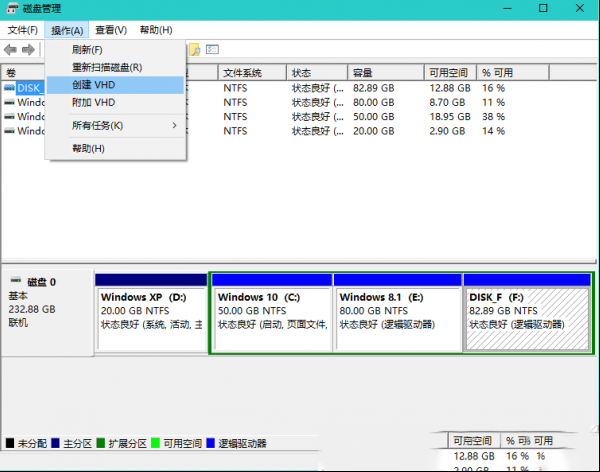Viewport: 600px width, 472px height.
Task: Click the green 扩展分区 legend swatch
Action: pyautogui.click(x=101, y=443)
